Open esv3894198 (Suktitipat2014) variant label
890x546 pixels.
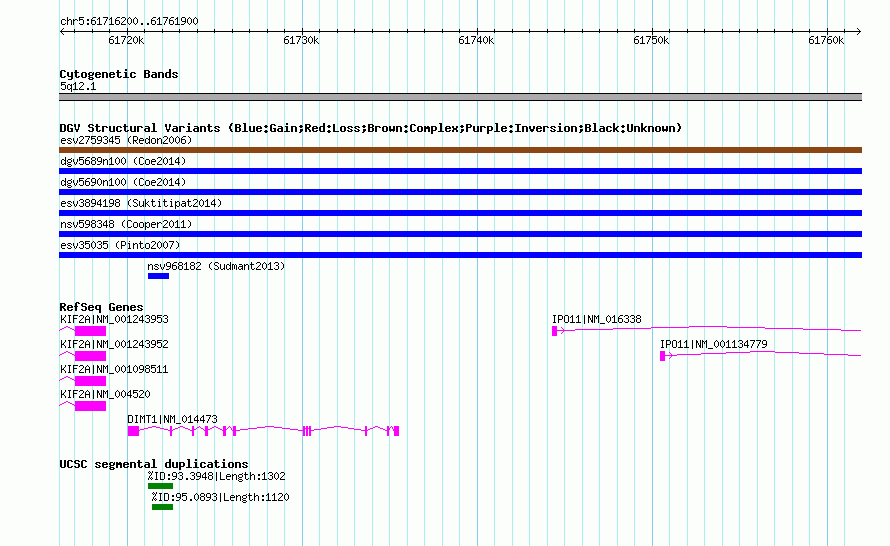[x=141, y=203]
